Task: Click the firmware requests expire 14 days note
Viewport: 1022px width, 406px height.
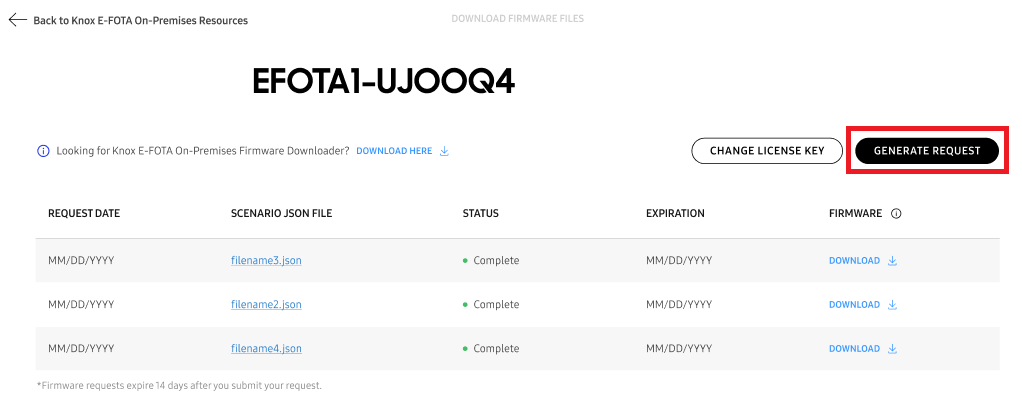Action: [x=179, y=386]
